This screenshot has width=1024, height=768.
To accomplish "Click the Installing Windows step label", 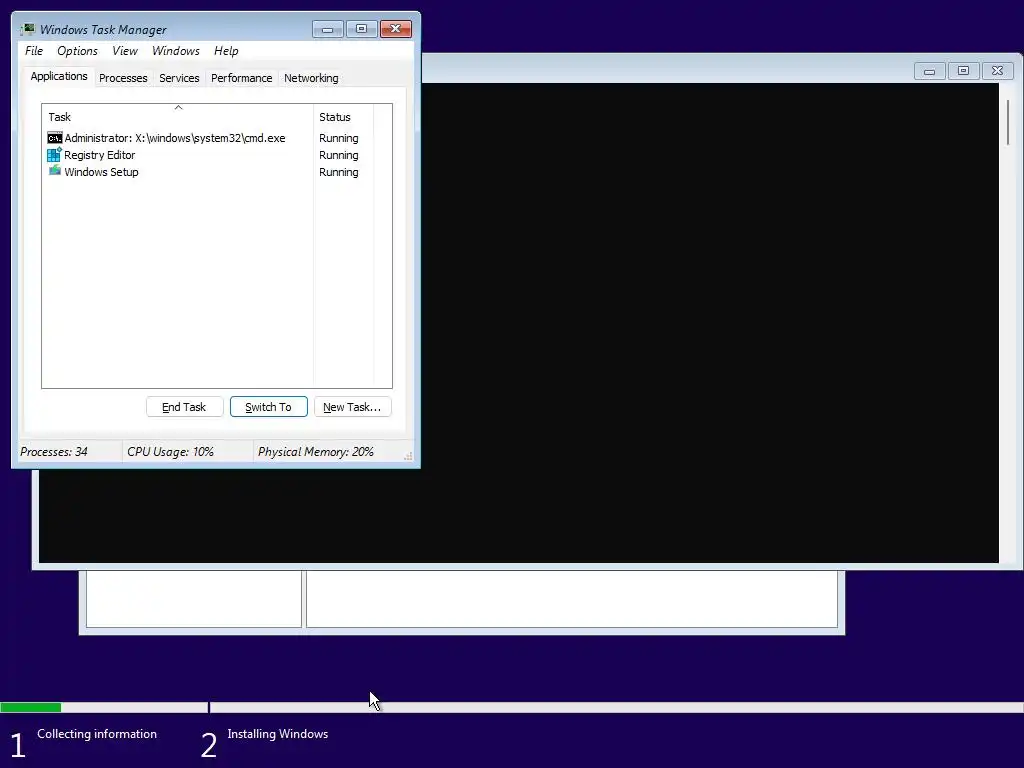I will coord(278,734).
